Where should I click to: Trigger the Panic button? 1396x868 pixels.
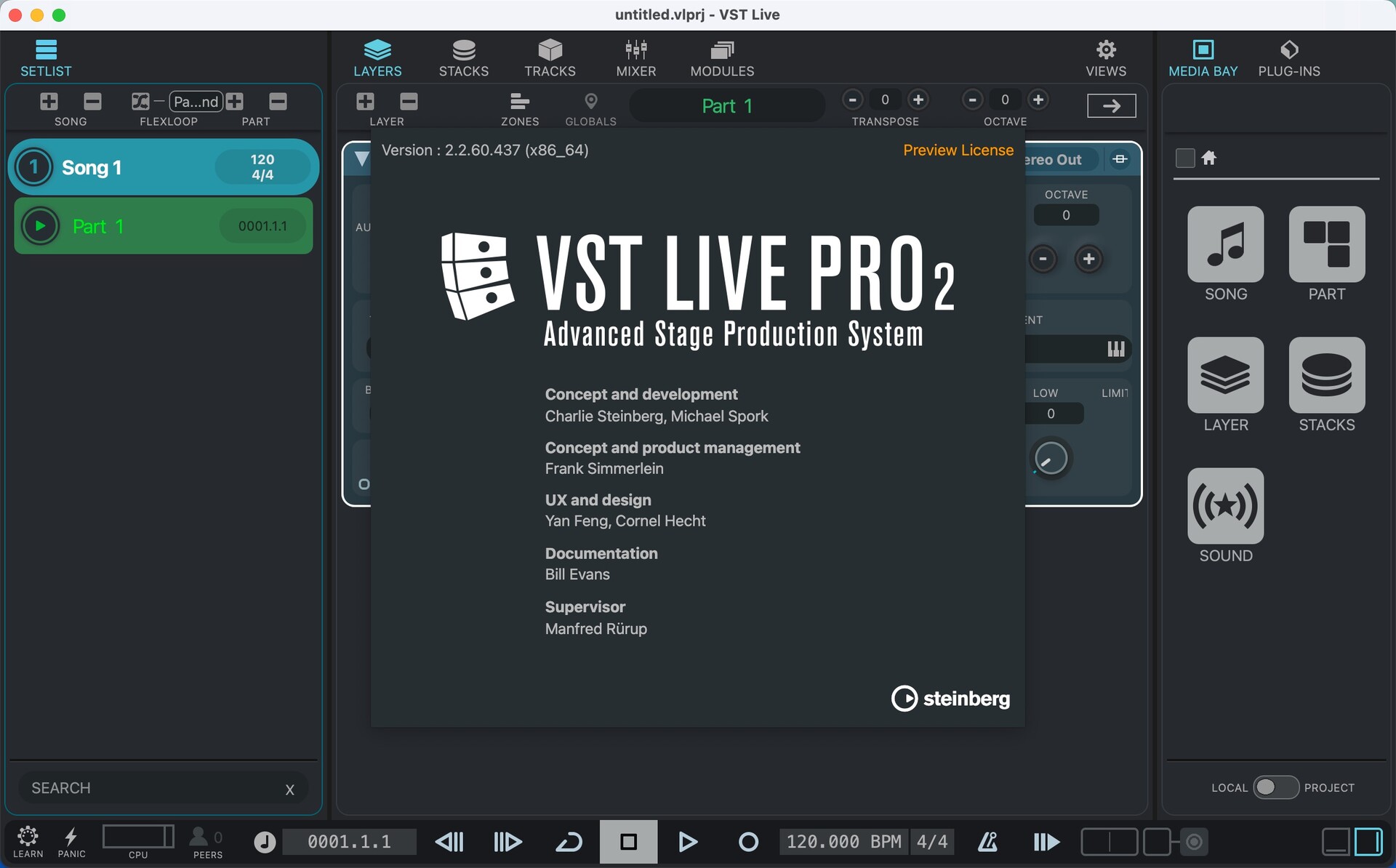click(71, 842)
